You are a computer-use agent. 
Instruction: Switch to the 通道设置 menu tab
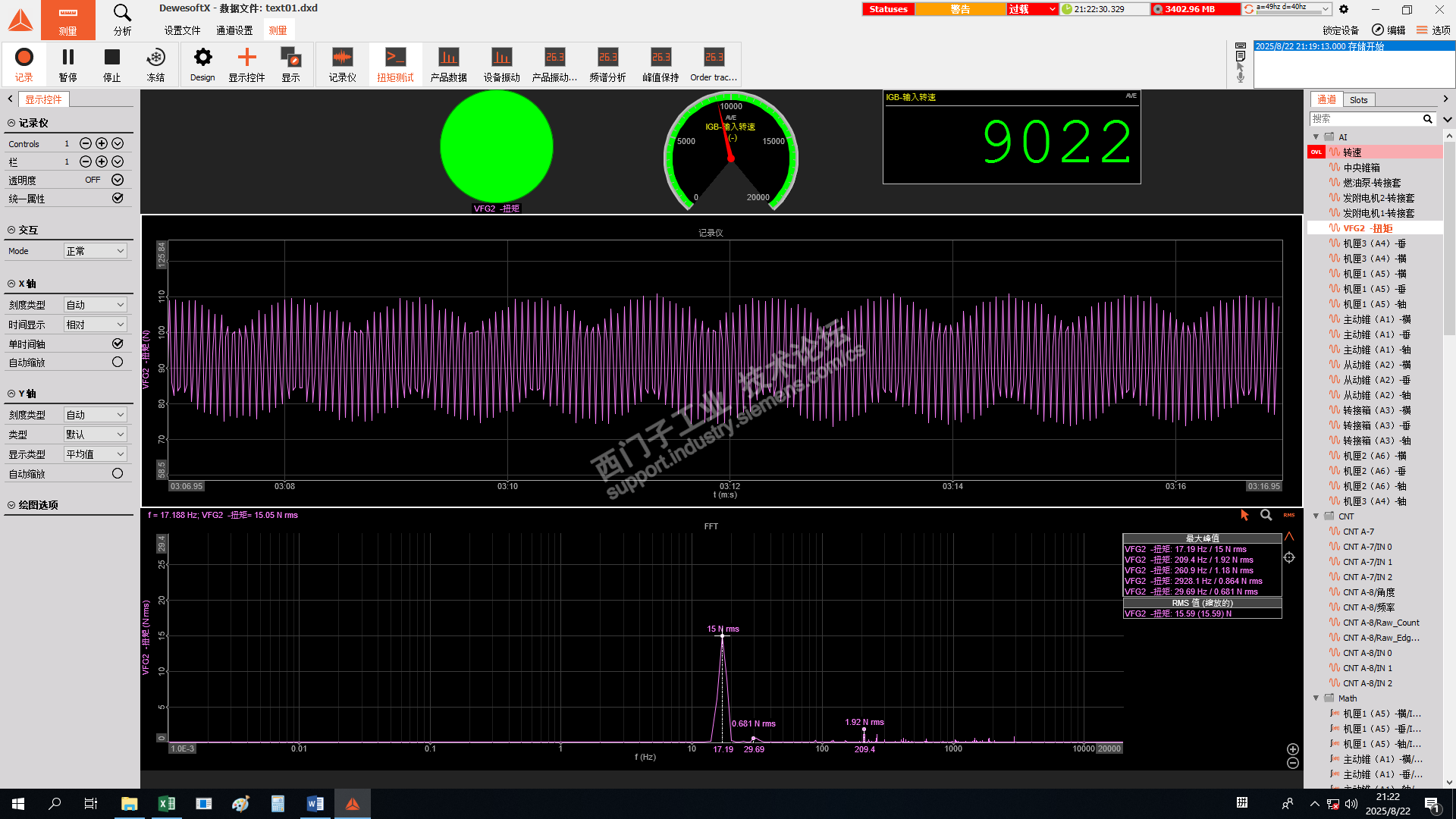coord(234,30)
